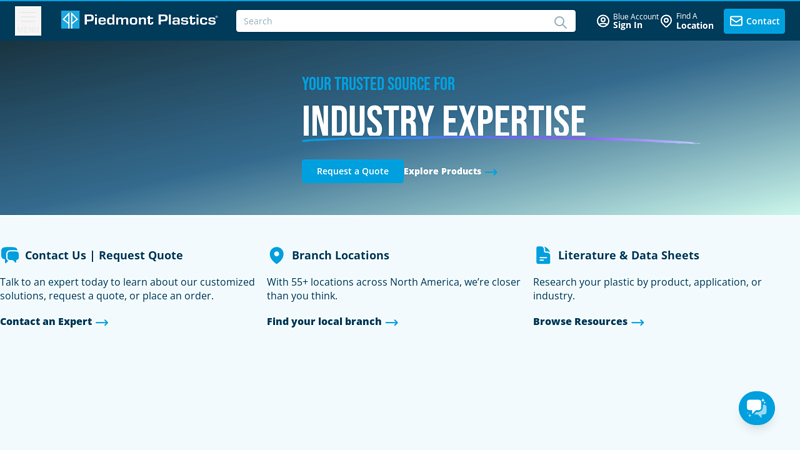Screen dimensions: 800x450
Task: Click the arrow after Find your local branch
Action: coord(392,322)
